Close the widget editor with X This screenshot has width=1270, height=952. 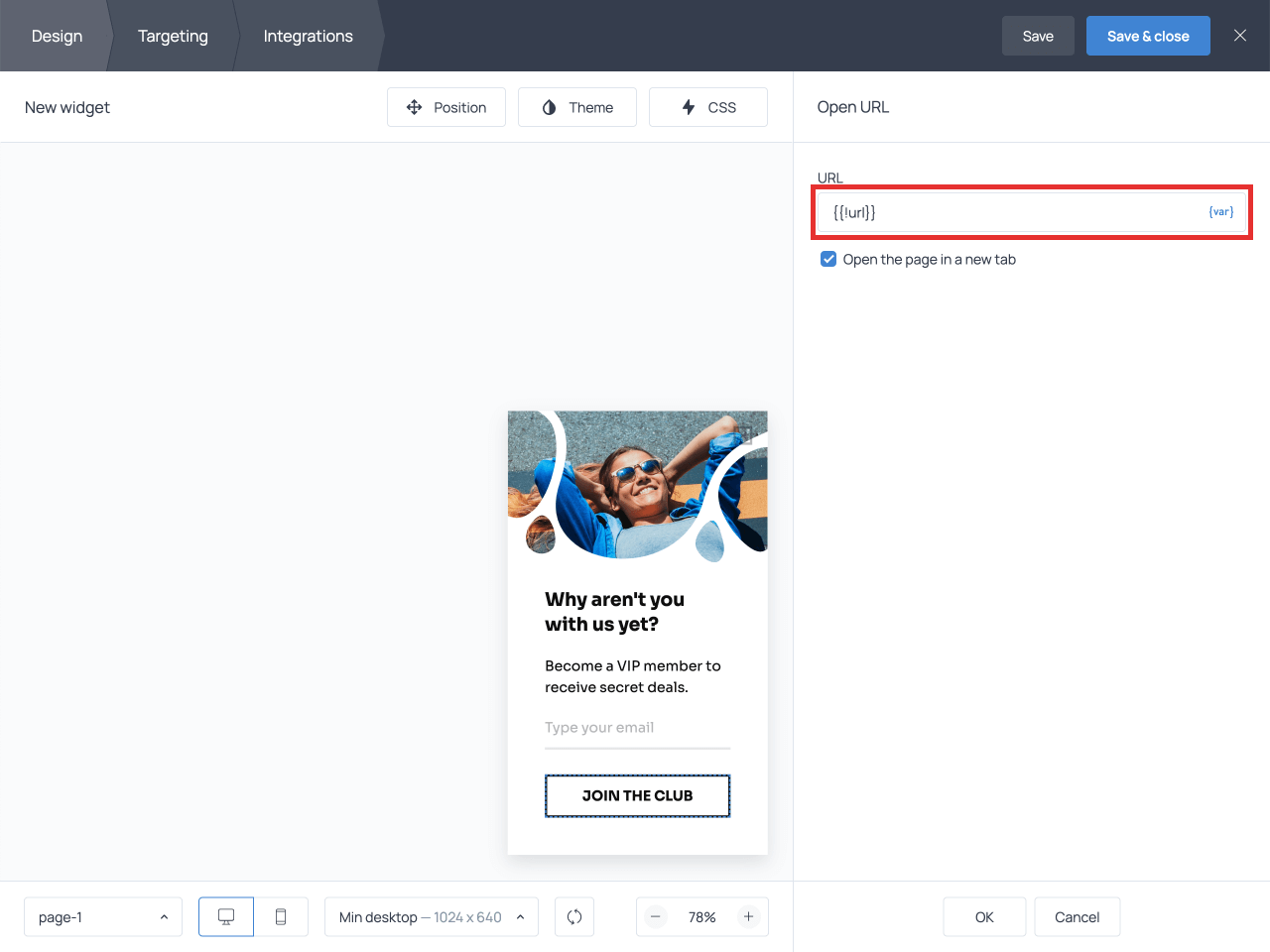[1240, 36]
